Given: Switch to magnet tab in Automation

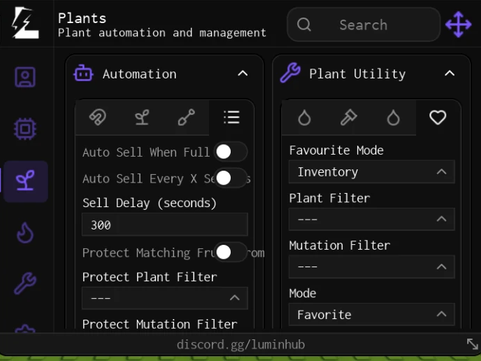Looking at the screenshot, I should 98,117.
